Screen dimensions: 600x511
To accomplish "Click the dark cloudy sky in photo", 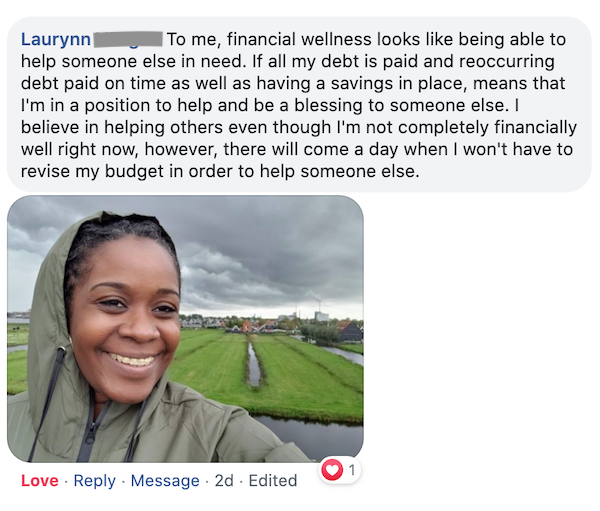I will [268, 249].
